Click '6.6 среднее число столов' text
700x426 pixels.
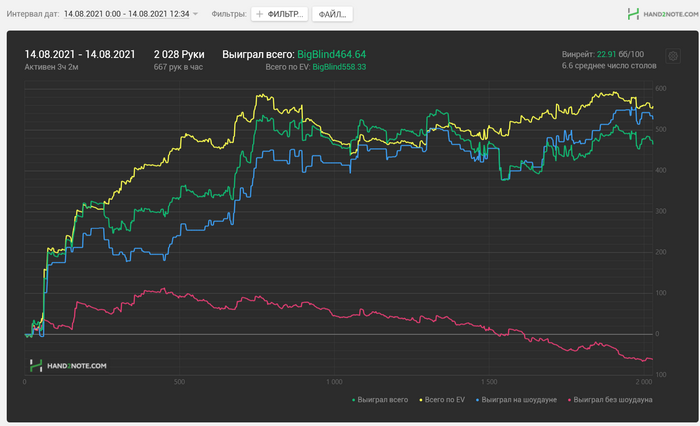609,66
